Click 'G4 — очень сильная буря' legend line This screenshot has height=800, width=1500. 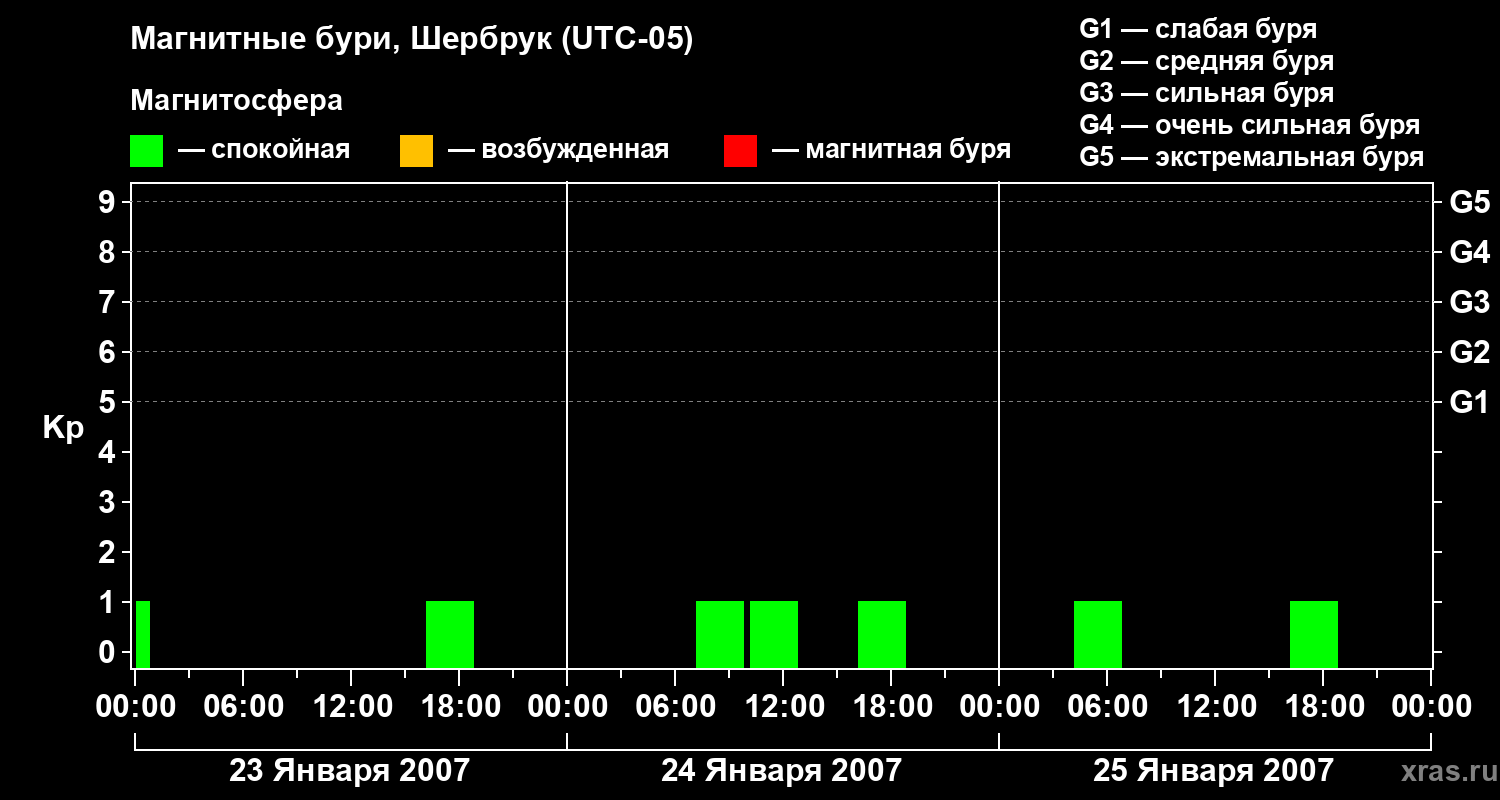pyautogui.click(x=1250, y=125)
